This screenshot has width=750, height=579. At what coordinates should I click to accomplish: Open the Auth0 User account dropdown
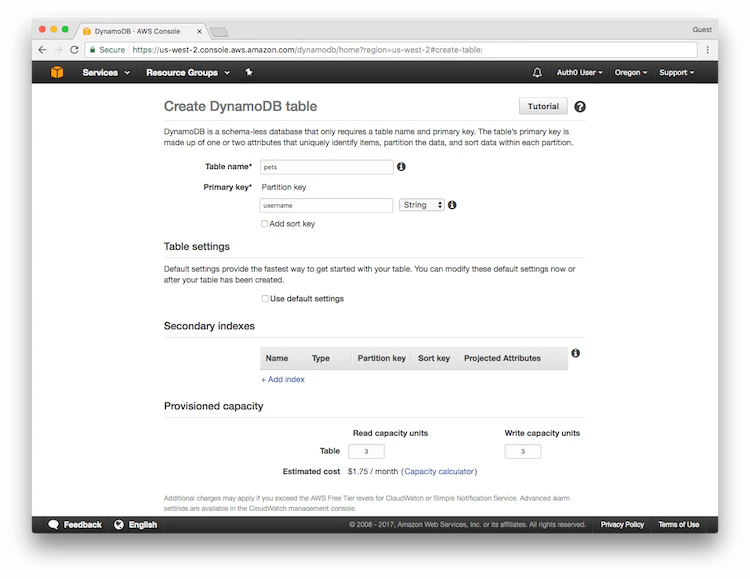(x=579, y=72)
